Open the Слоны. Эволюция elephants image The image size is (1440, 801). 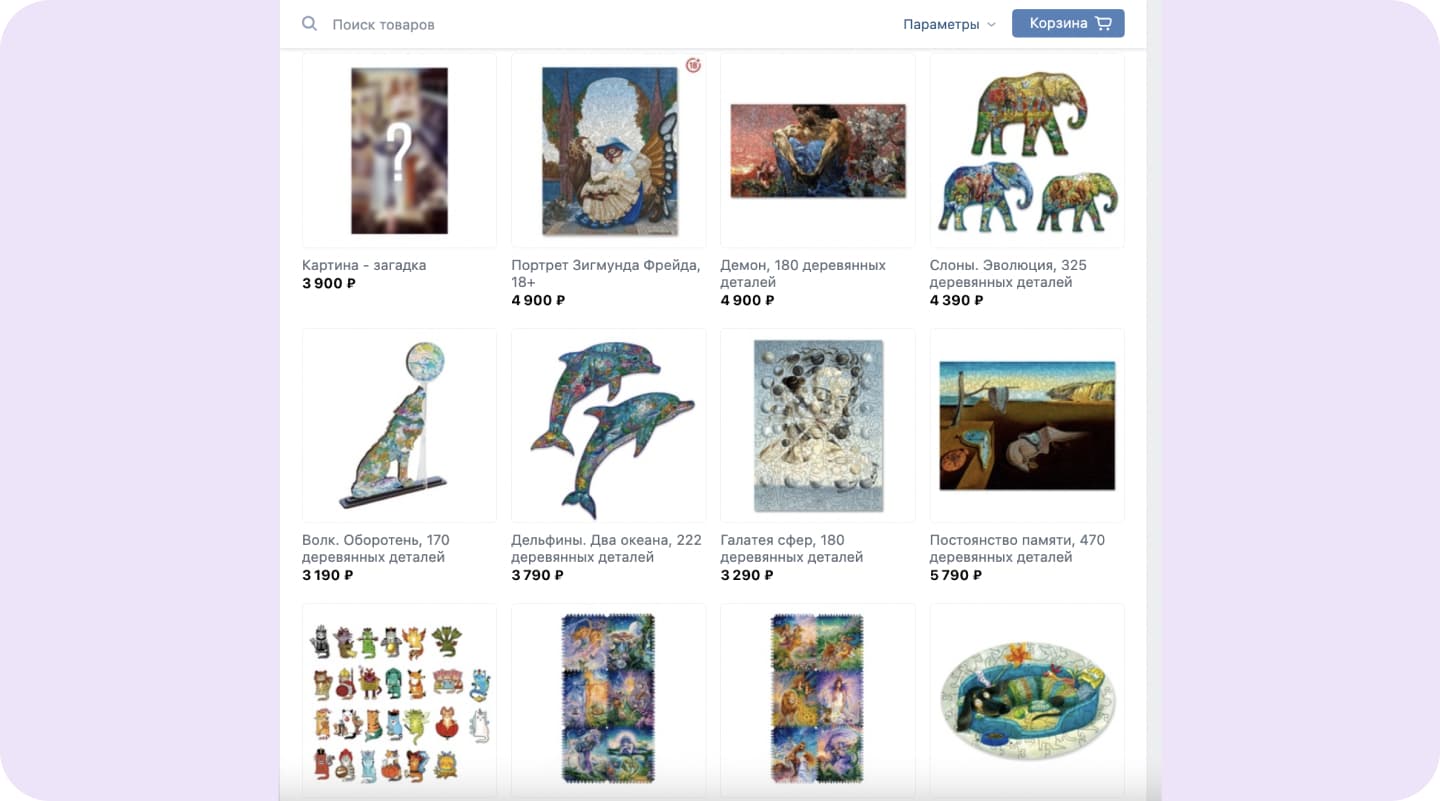pyautogui.click(x=1027, y=151)
